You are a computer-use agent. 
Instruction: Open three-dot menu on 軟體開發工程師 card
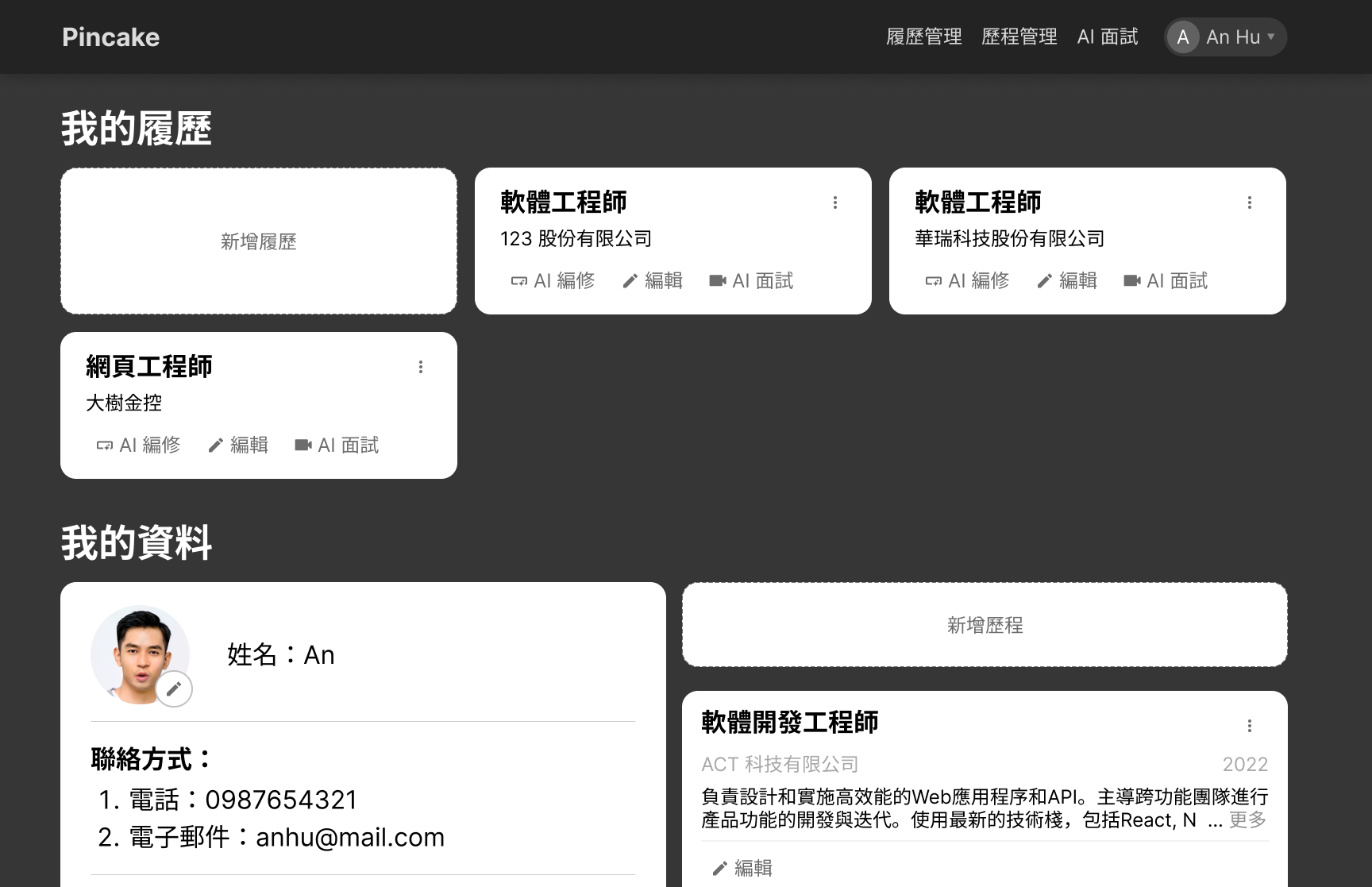point(1249,726)
